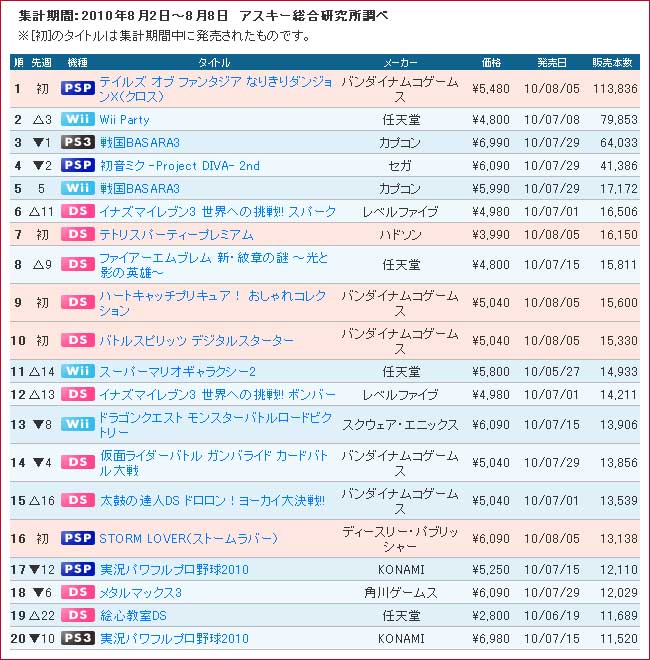Click the Wii badge next to Wii Party
Viewport: 650px width, 660px height.
(x=78, y=119)
